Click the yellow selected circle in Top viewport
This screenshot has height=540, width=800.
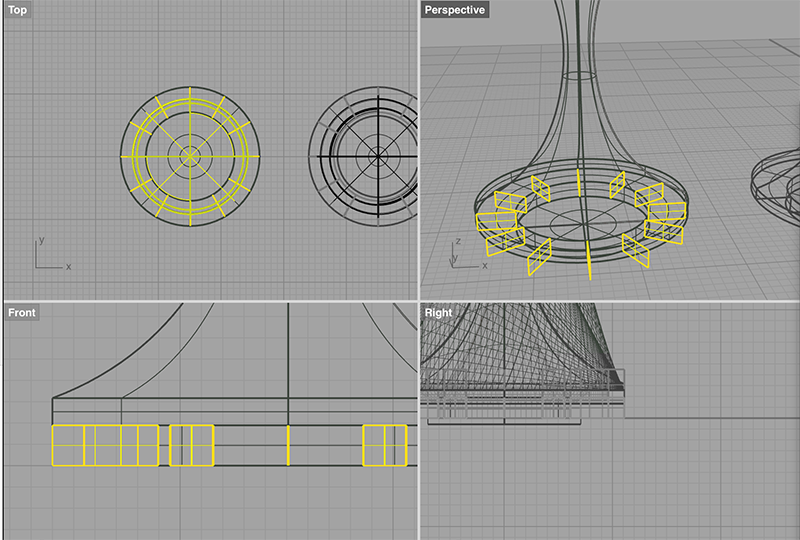[x=190, y=156]
